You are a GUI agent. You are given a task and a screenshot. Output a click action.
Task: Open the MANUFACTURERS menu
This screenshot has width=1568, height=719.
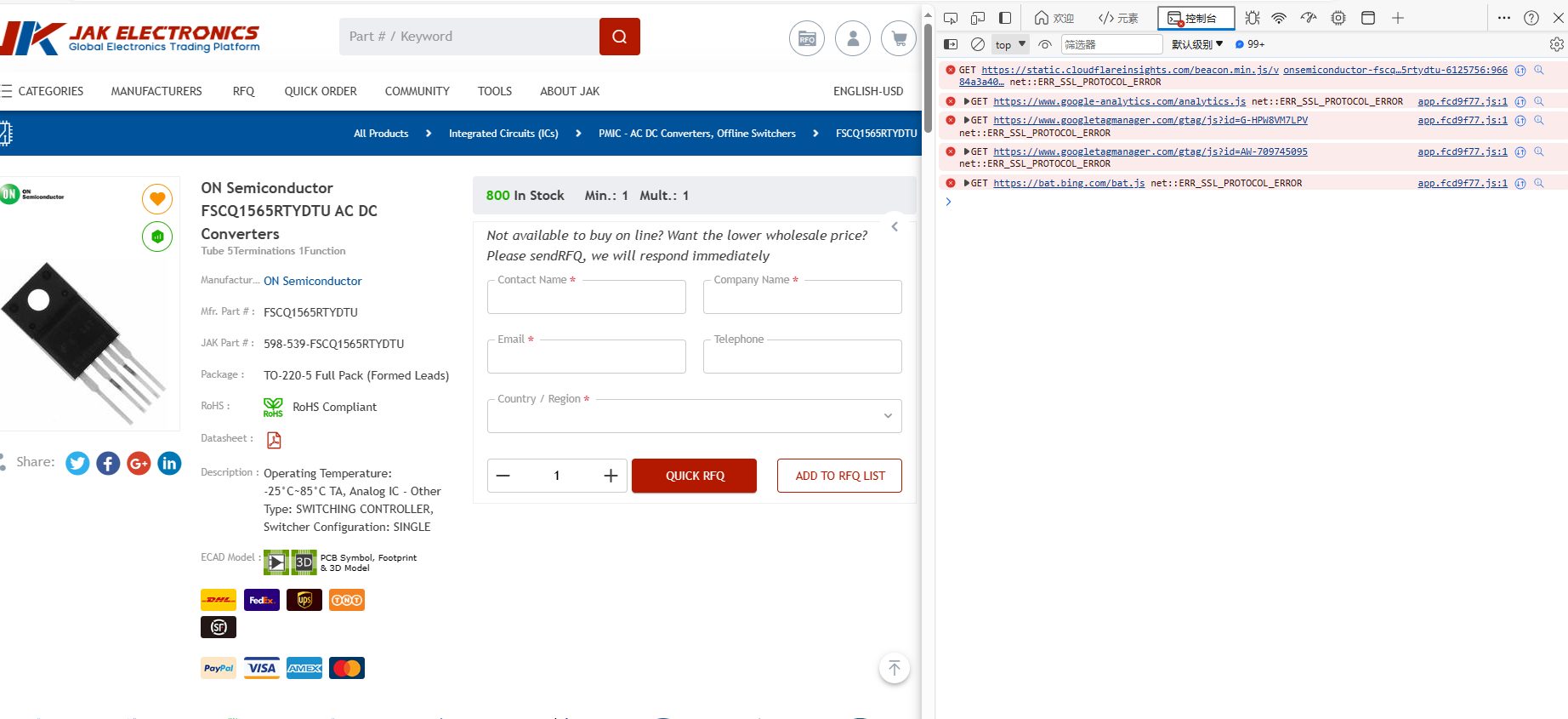pyautogui.click(x=156, y=91)
